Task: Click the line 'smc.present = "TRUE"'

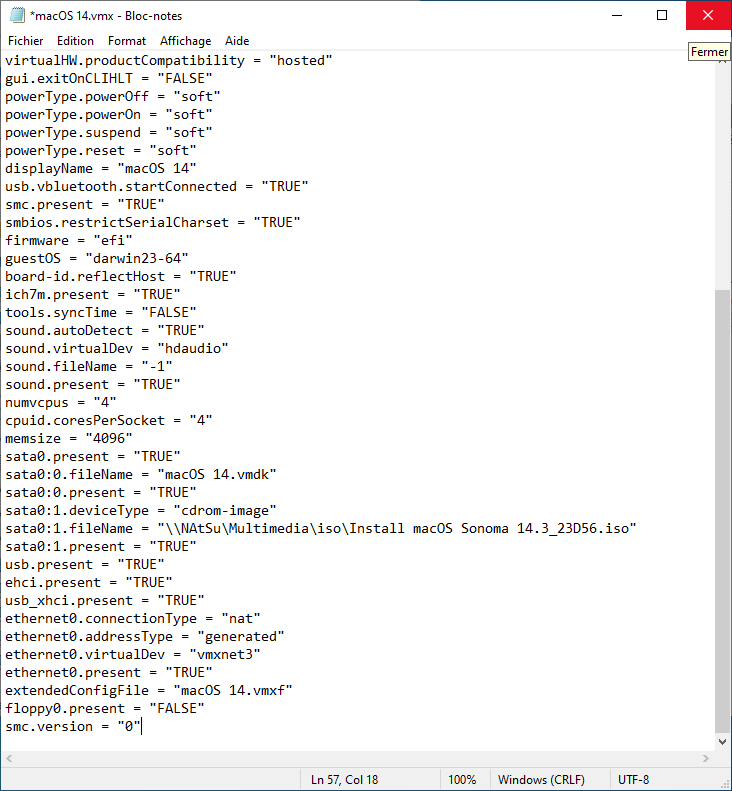Action: coord(85,204)
